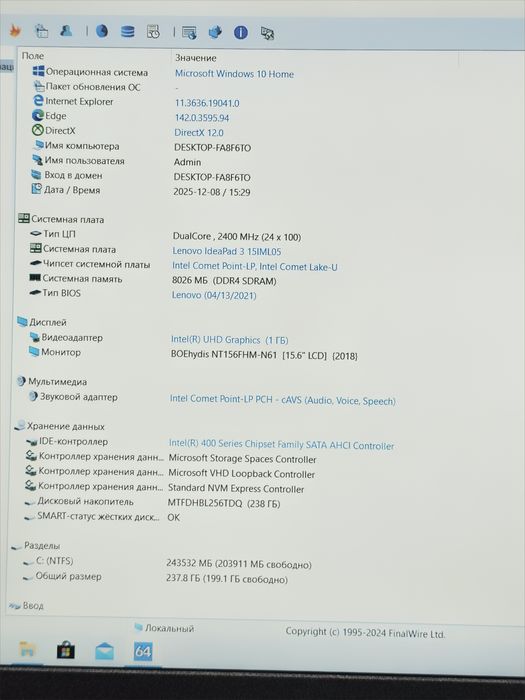Click the Edge version 142.0.3595.94 link
The height and width of the screenshot is (700, 525).
coord(202,118)
